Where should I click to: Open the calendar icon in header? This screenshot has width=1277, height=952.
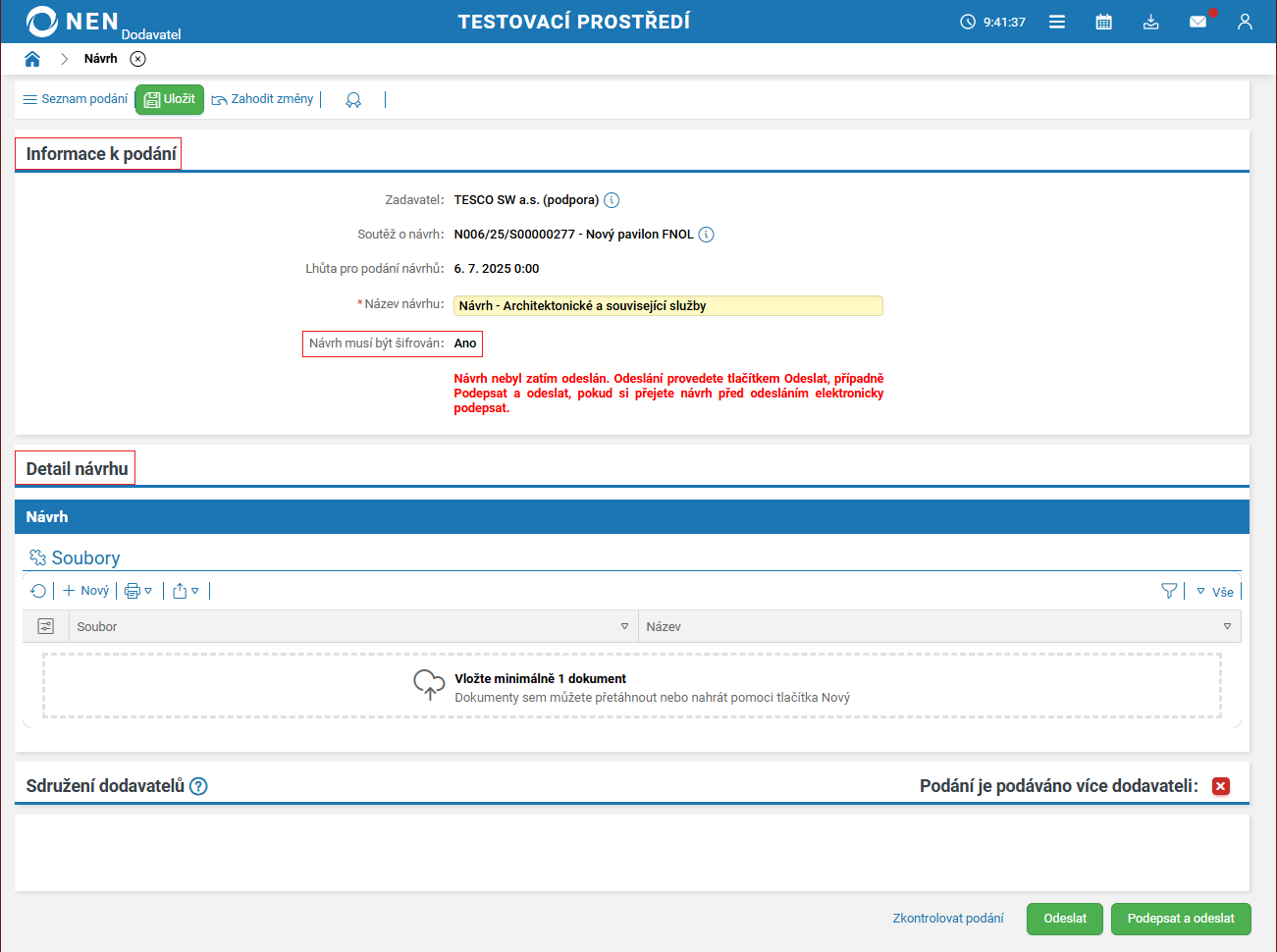click(1104, 22)
